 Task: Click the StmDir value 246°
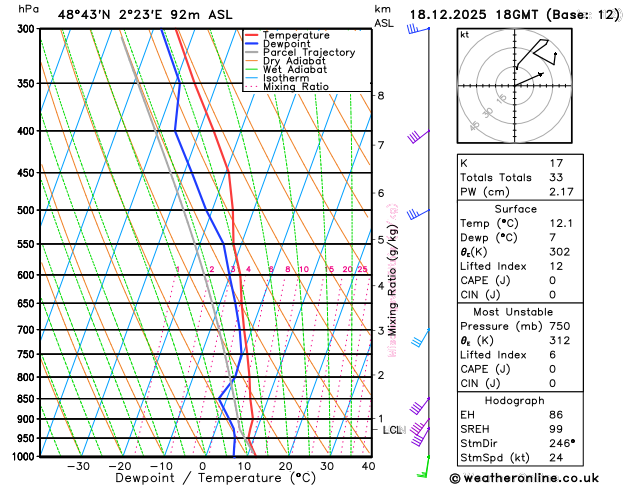[x=562, y=443]
